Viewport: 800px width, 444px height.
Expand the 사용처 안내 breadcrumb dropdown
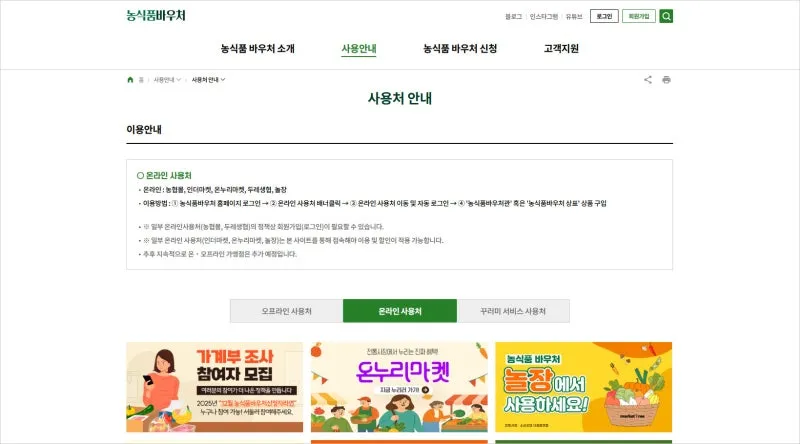pos(208,80)
